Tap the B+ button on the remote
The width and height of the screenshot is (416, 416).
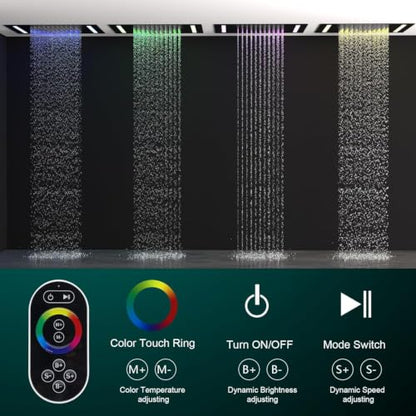pos(59,366)
